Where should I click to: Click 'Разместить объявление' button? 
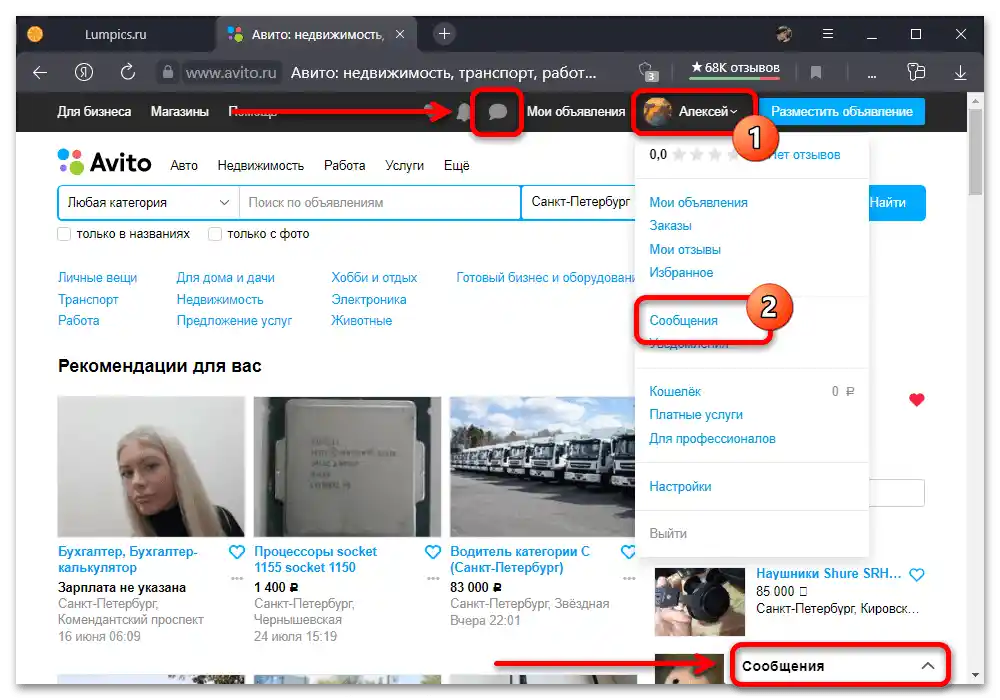(842, 112)
